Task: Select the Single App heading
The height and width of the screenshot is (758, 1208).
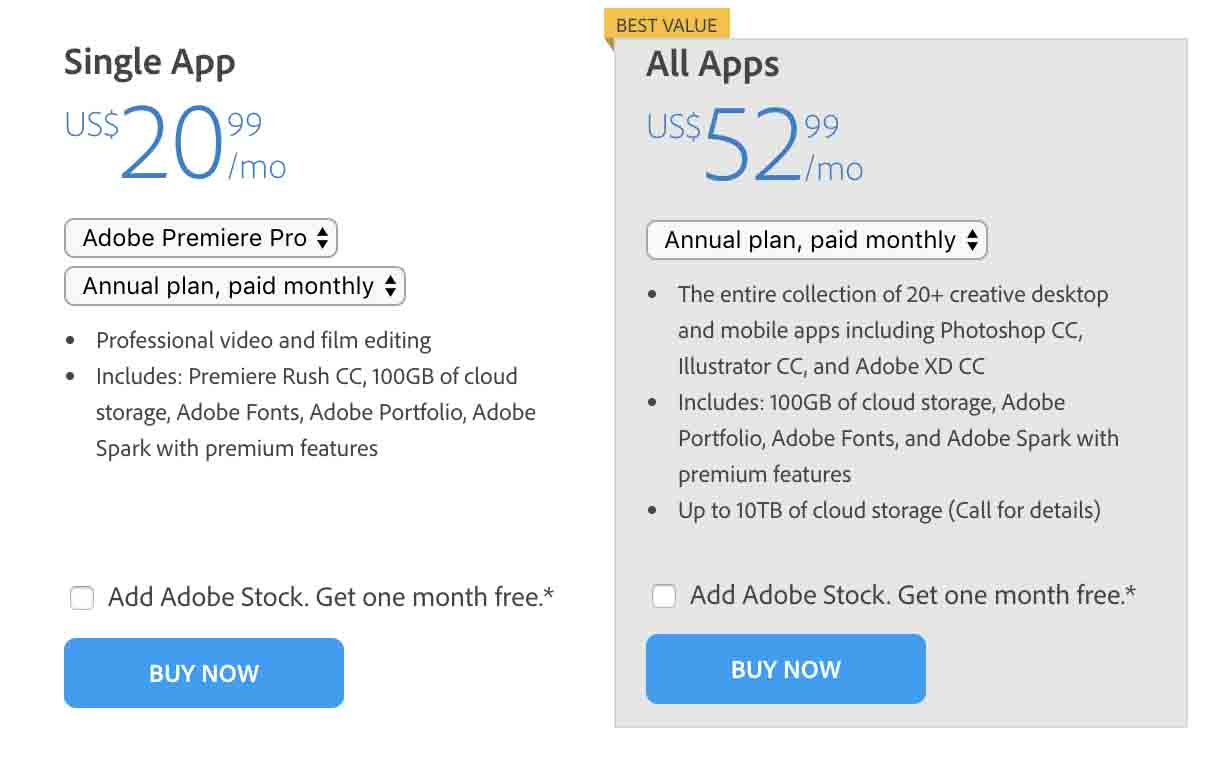Action: (x=150, y=62)
